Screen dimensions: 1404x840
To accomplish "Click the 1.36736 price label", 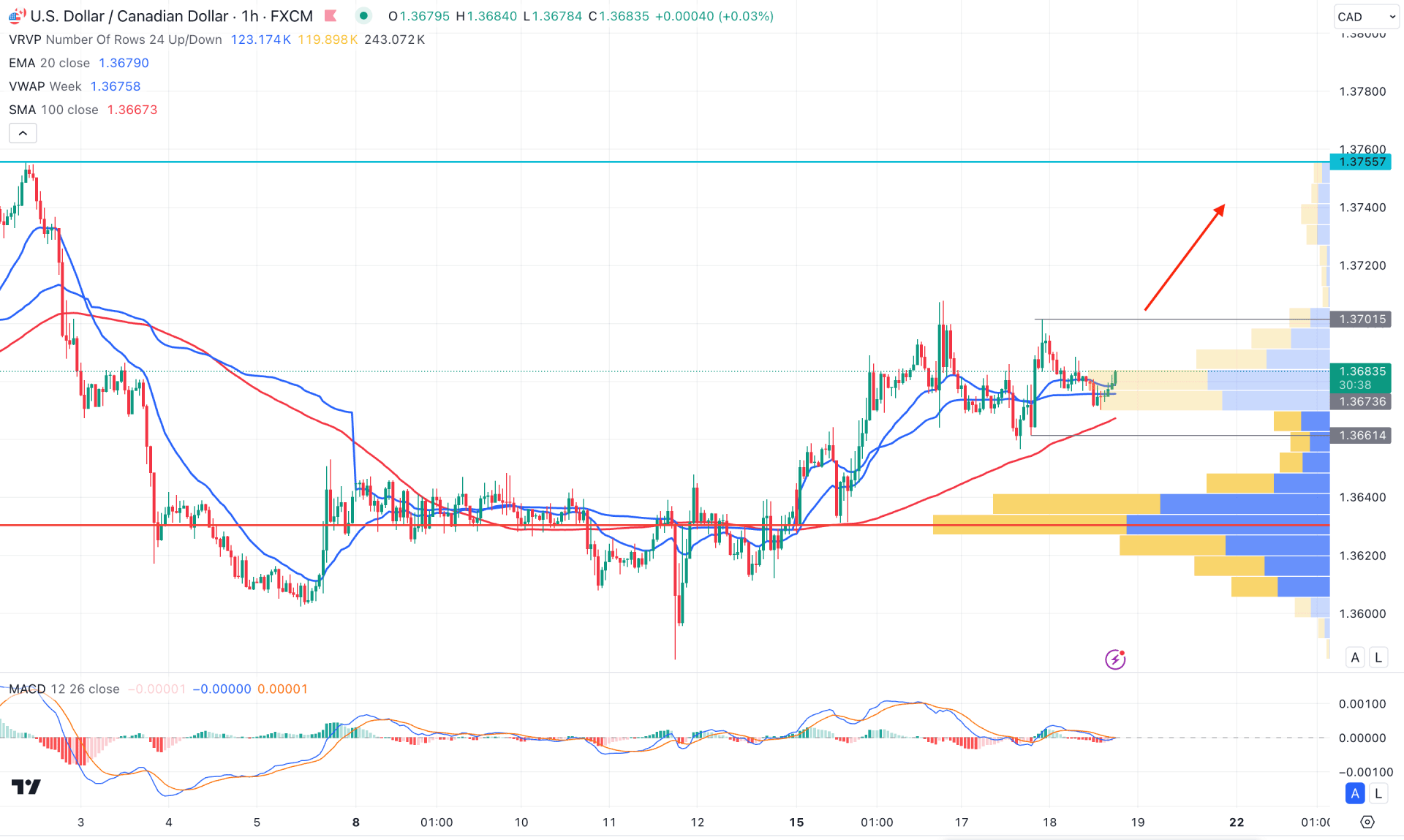I will click(1362, 401).
